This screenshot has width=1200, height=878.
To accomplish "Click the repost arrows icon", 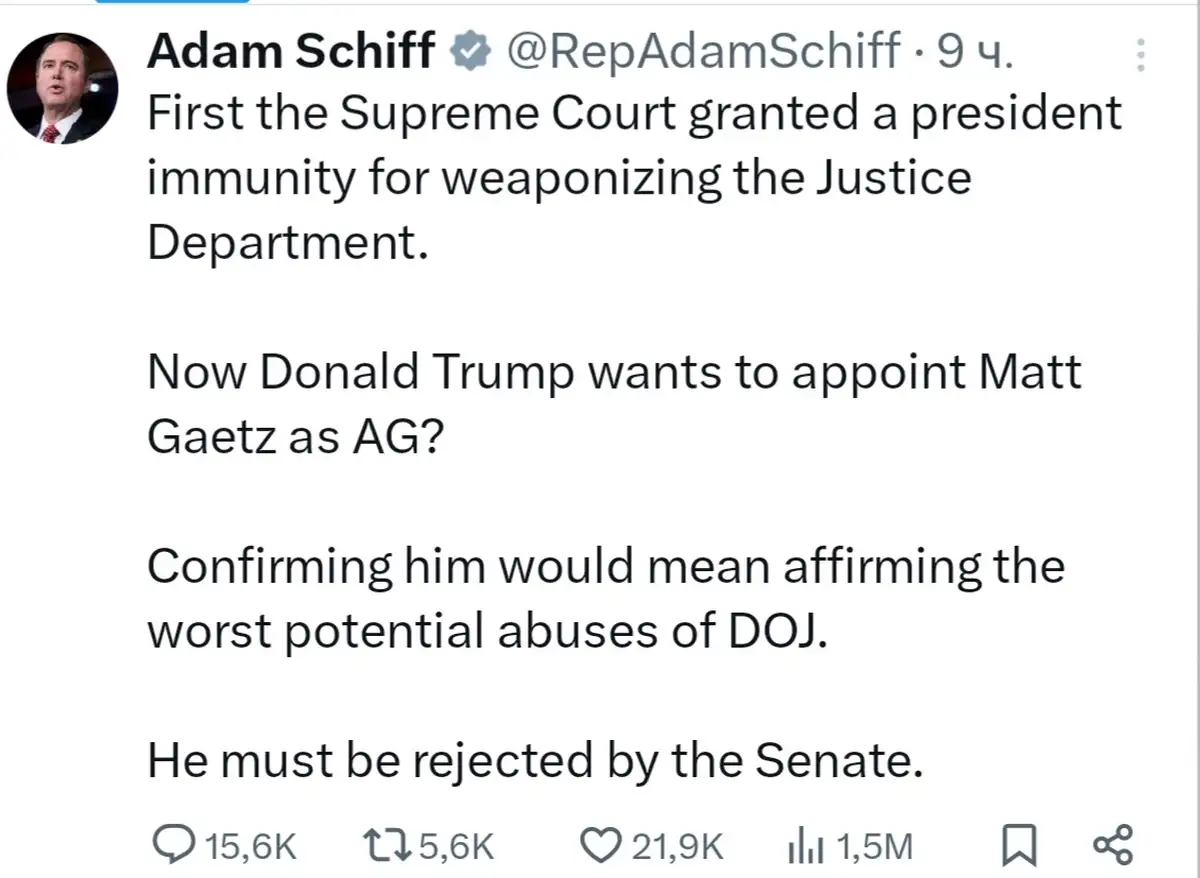I will point(387,846).
